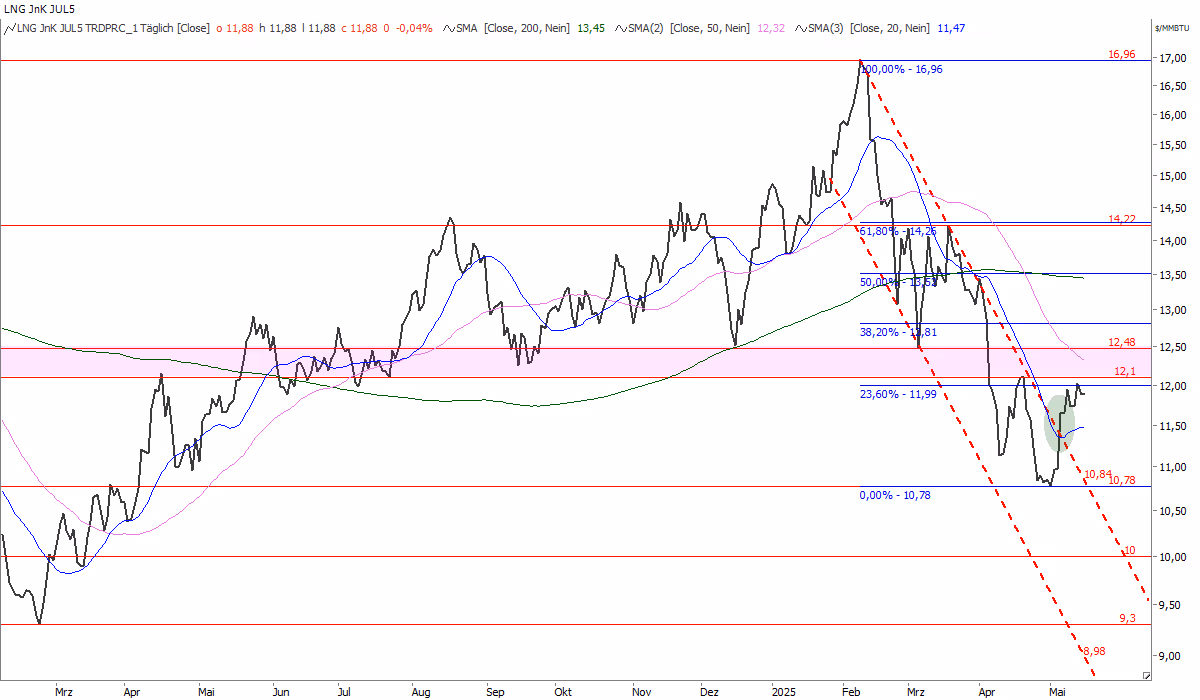This screenshot has width=1200, height=700.
Task: Click the corner handle icon at chart bottom right
Action: [x=1146, y=676]
